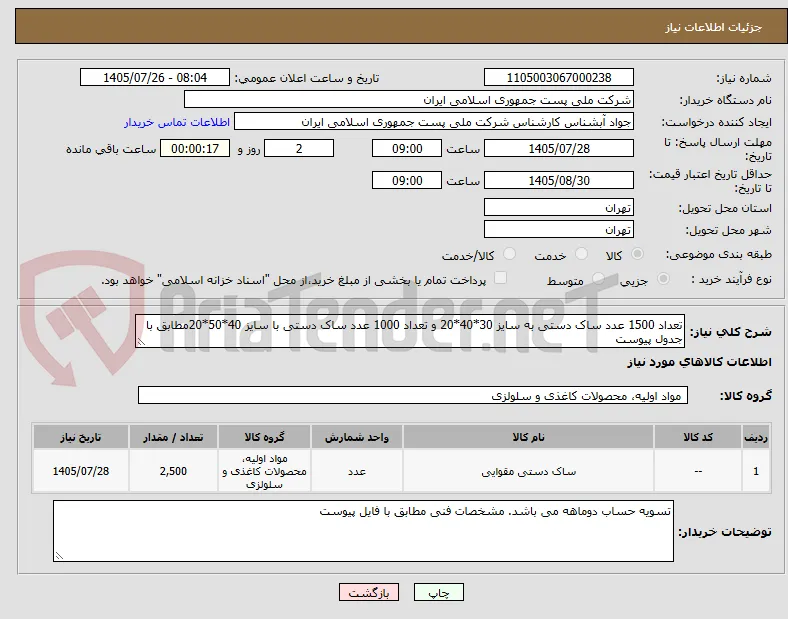Click the delivery city field تهران
The height and width of the screenshot is (619, 788).
point(559,230)
